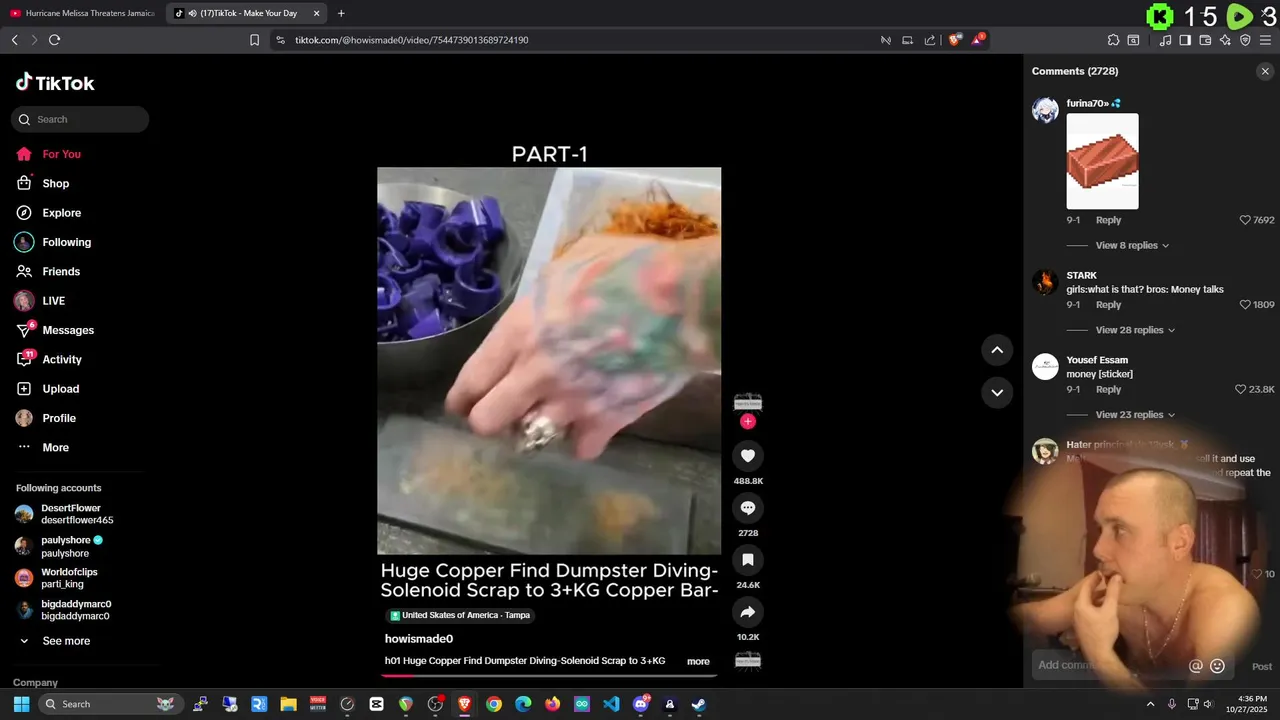Click the TikTok search field
Viewport: 1280px width, 720px height.
coord(80,119)
